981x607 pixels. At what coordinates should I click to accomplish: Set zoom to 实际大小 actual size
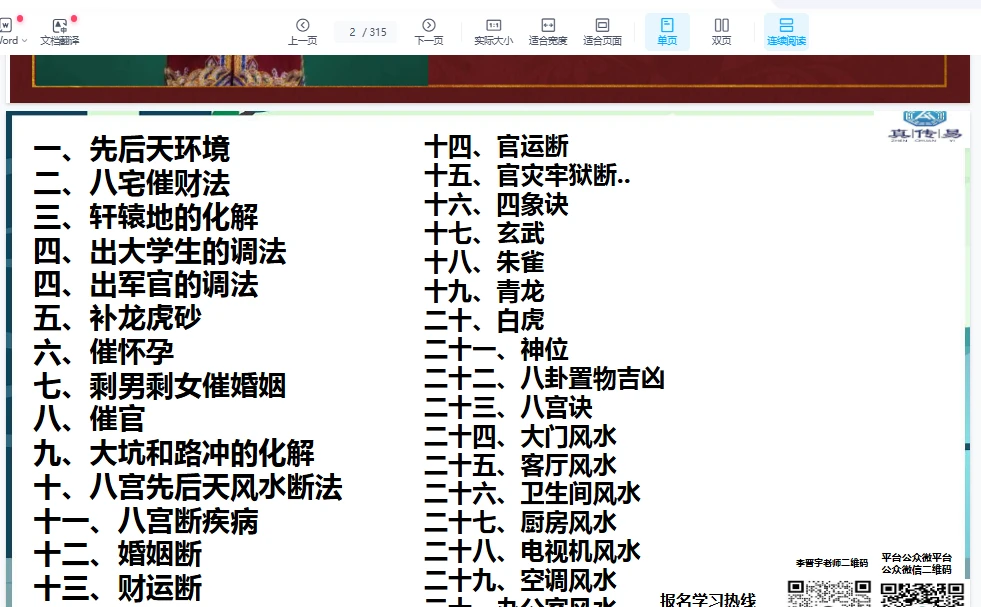pos(493,32)
